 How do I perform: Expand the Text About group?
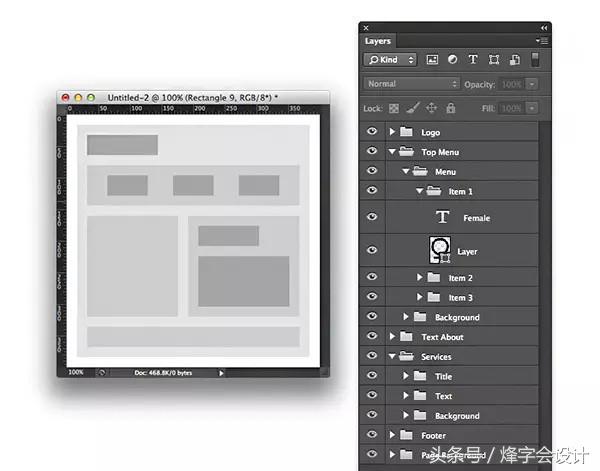[x=392, y=336]
